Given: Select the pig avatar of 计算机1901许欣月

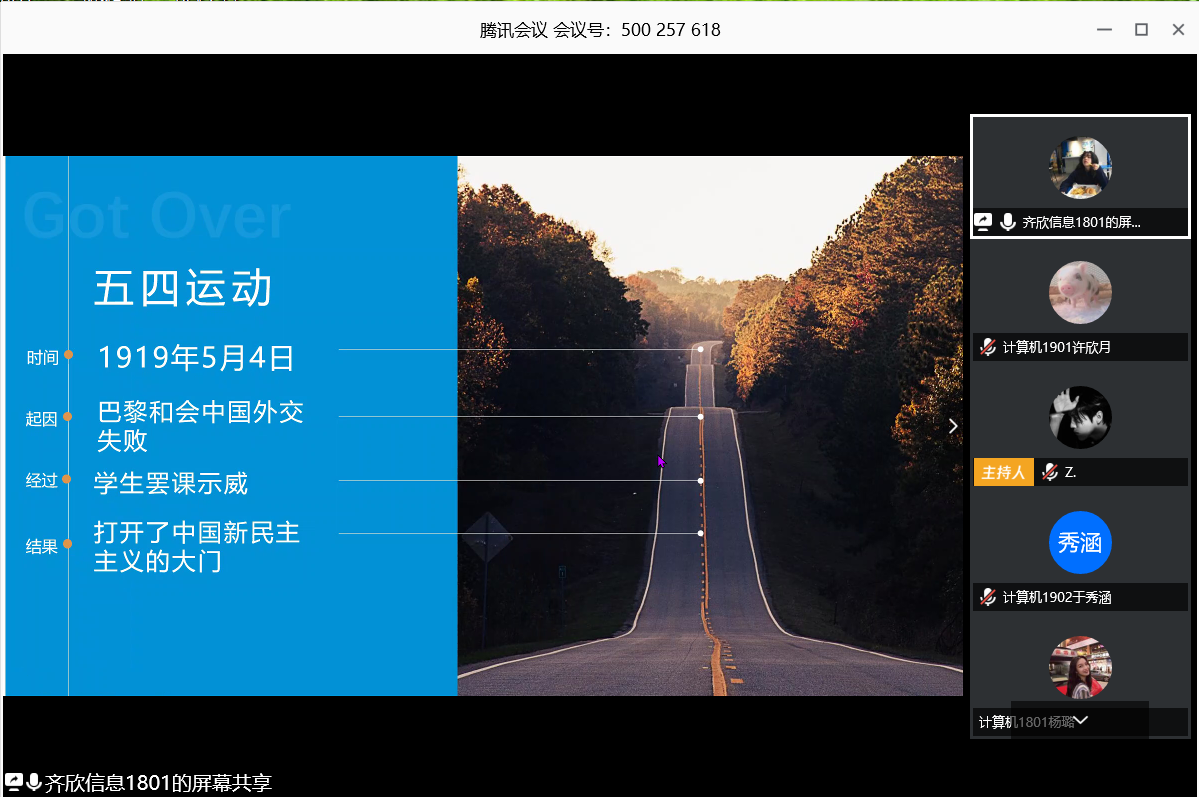Looking at the screenshot, I should (x=1080, y=292).
